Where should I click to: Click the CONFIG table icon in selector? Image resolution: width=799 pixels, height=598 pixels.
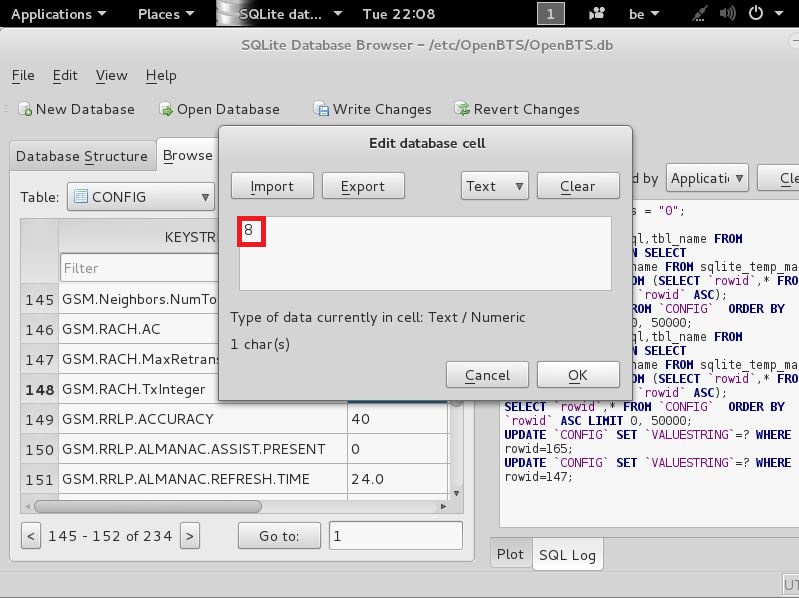click(x=81, y=197)
